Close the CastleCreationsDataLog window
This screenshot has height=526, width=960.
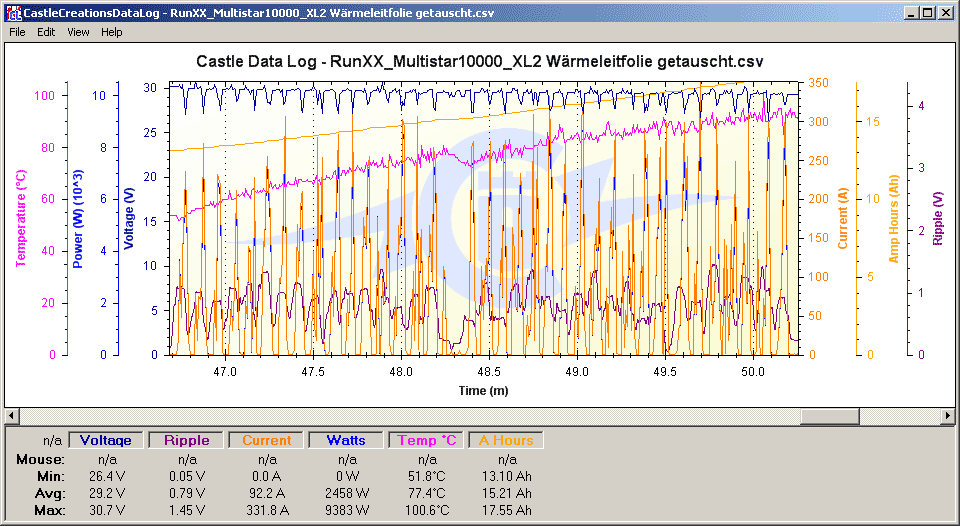[945, 12]
